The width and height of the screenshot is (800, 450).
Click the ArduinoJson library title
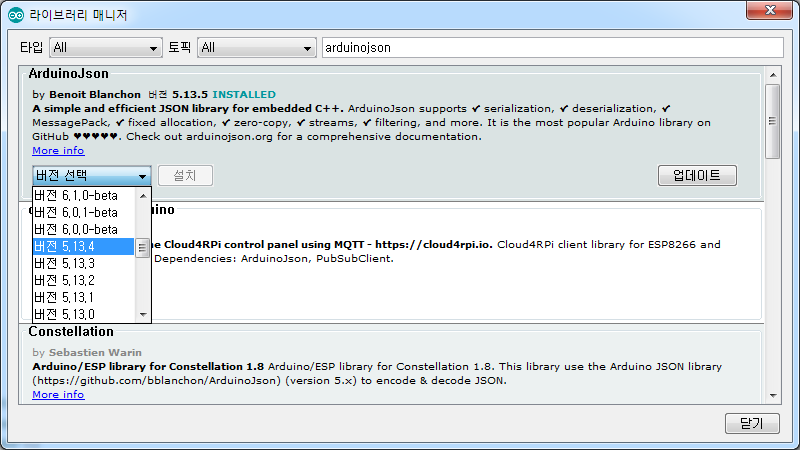pyautogui.click(x=68, y=73)
